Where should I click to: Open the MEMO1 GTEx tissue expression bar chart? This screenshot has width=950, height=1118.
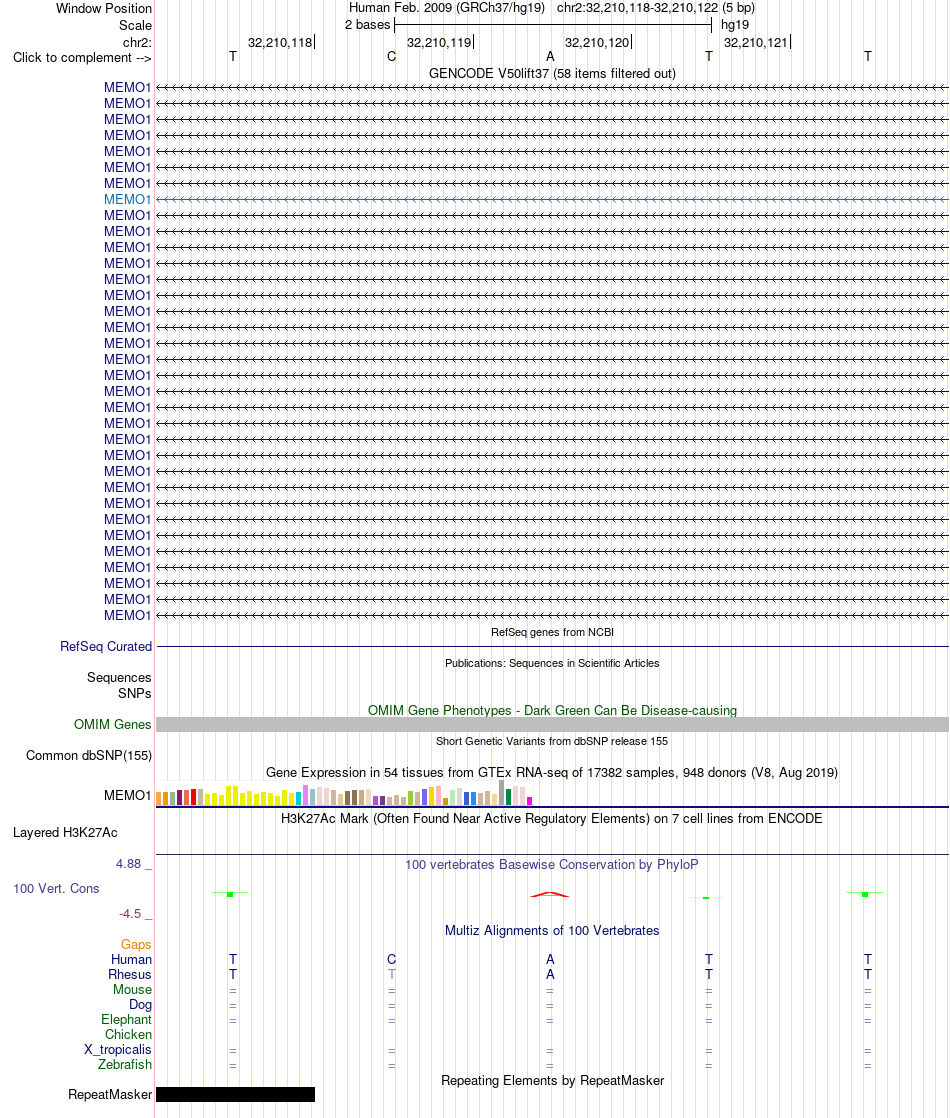click(x=344, y=794)
